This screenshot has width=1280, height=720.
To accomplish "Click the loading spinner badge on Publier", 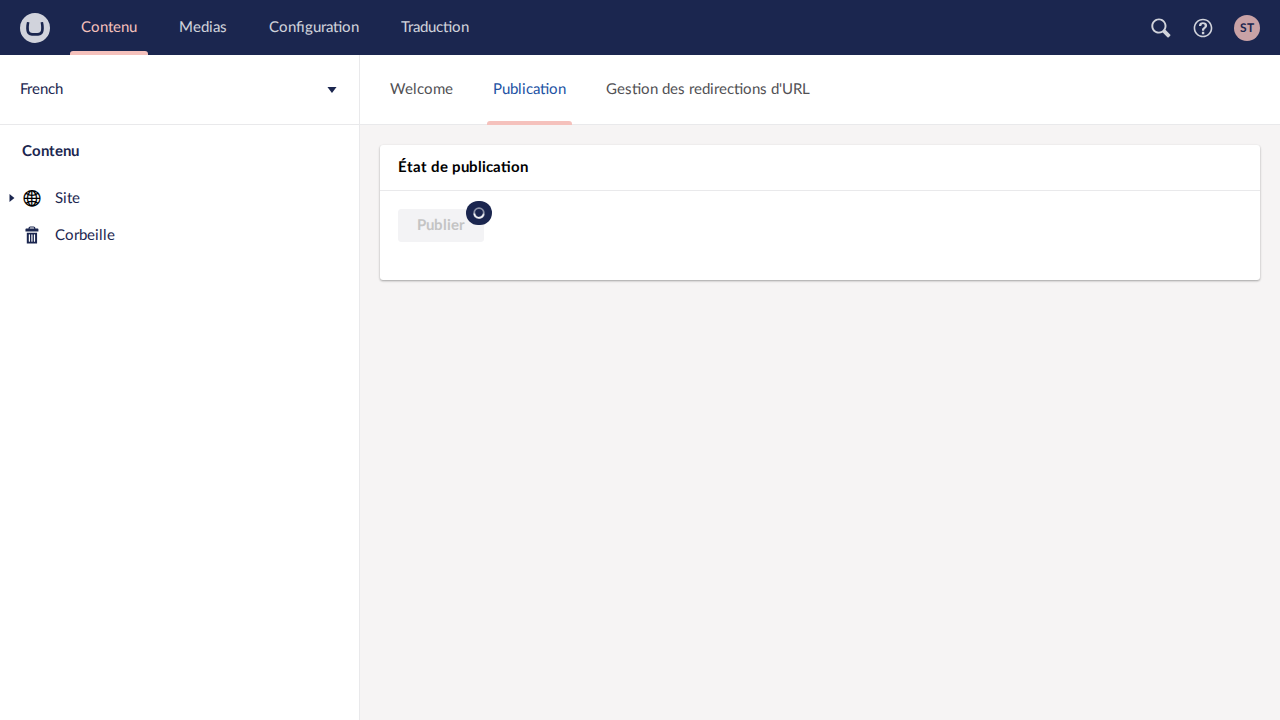I will pyautogui.click(x=479, y=213).
